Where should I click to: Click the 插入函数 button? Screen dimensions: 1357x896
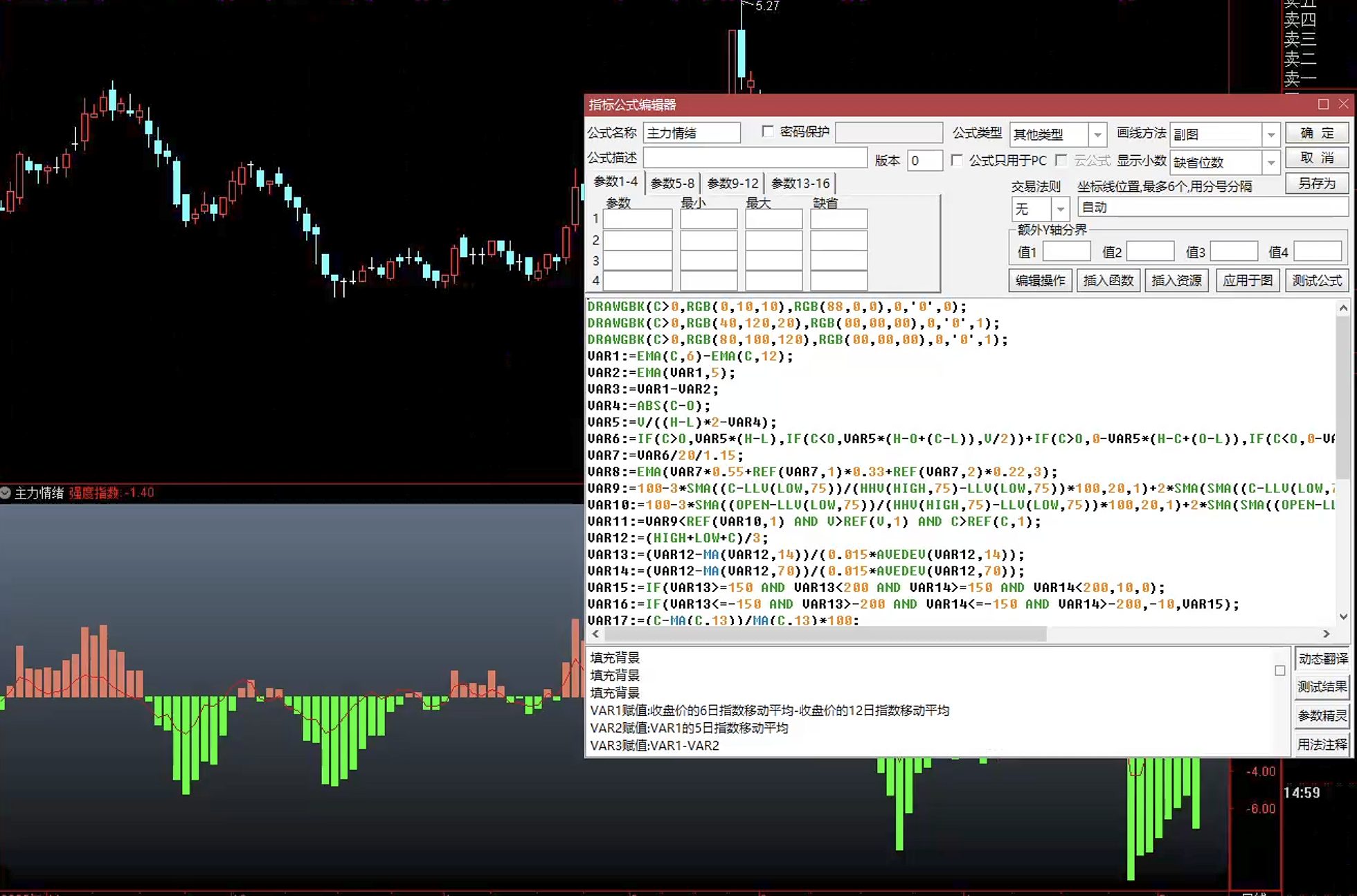(1108, 280)
